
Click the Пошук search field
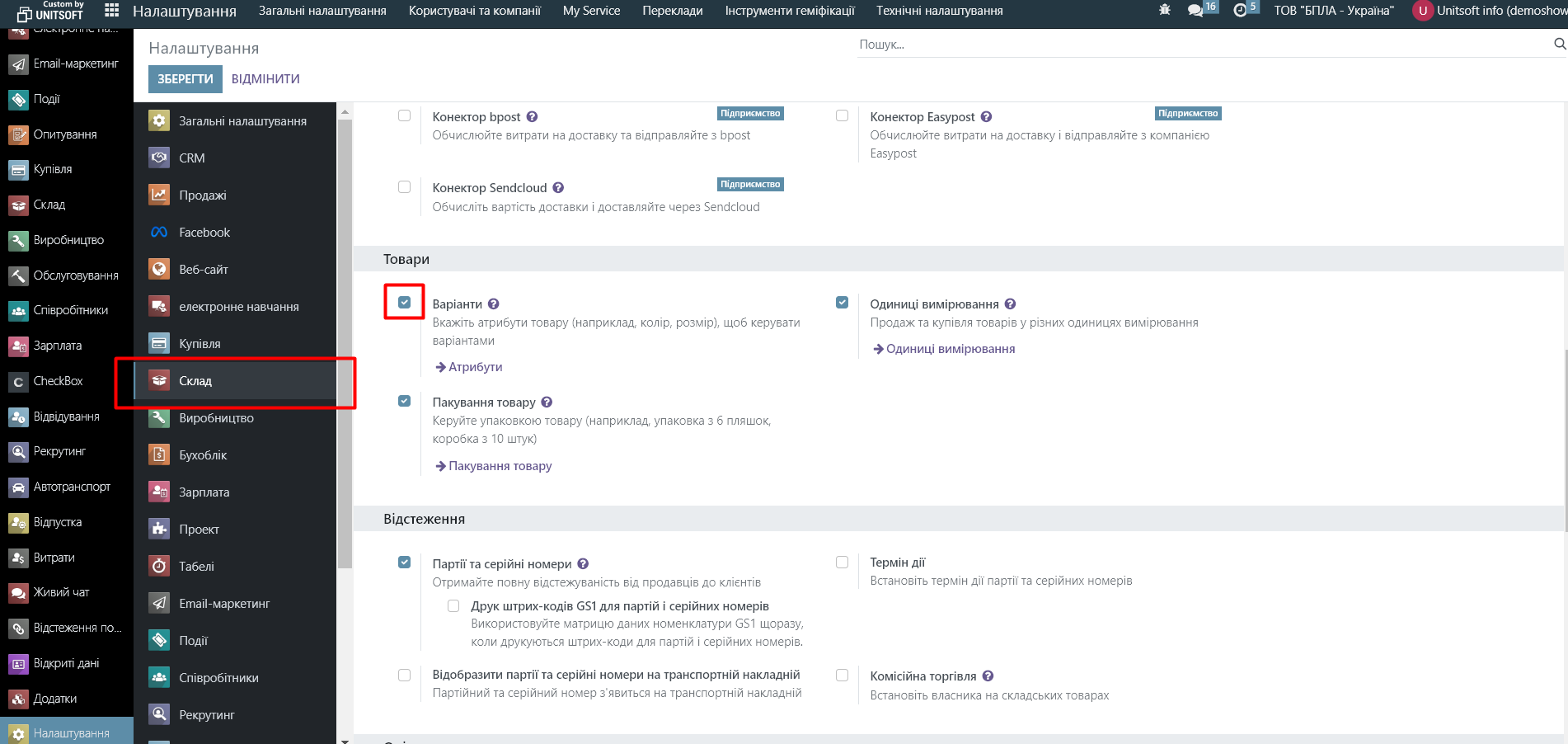1204,45
